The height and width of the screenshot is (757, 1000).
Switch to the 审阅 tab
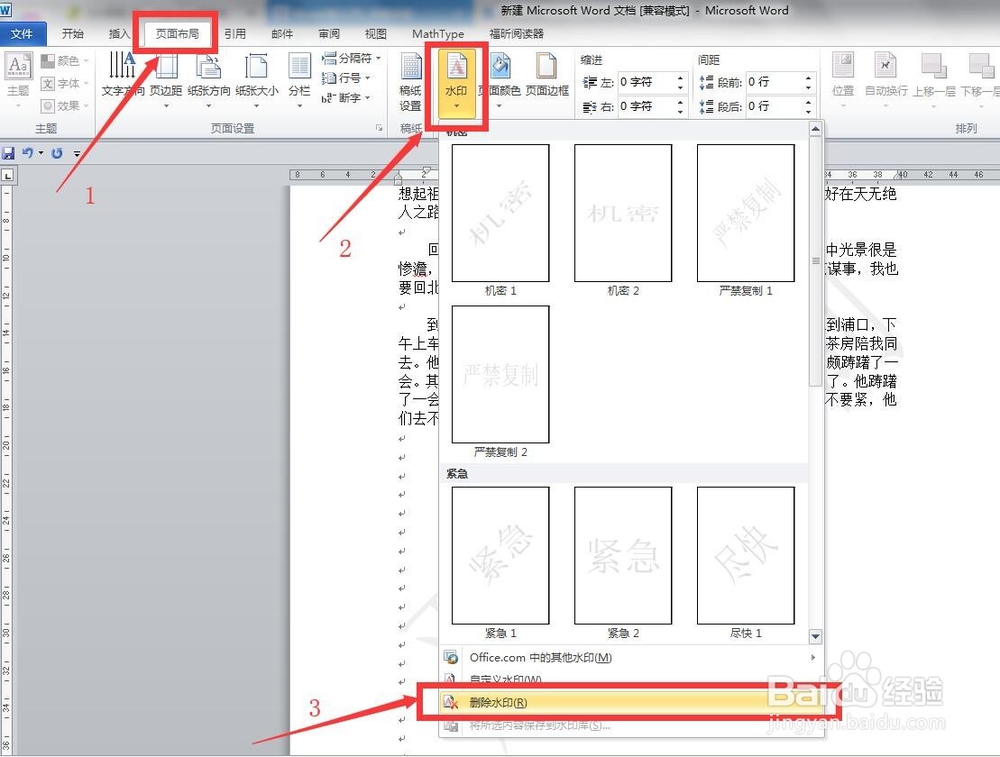tap(329, 34)
